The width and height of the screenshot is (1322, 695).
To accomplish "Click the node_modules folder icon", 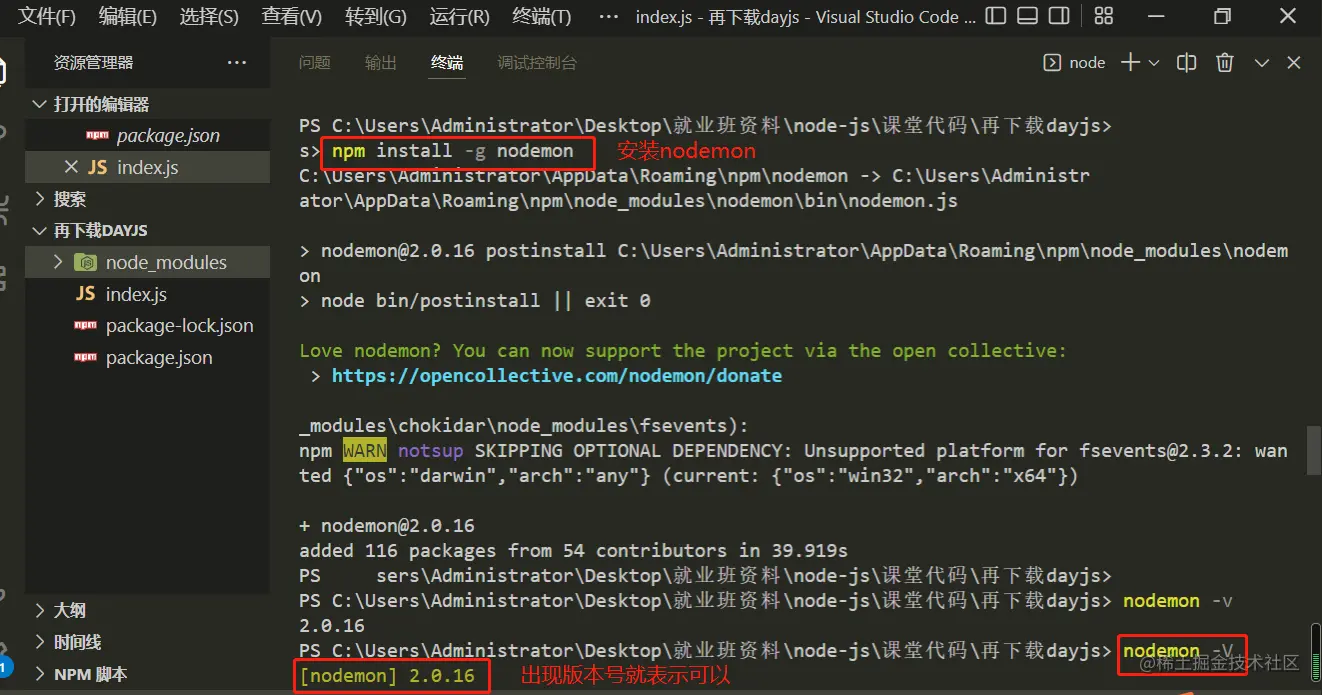I will 86,262.
